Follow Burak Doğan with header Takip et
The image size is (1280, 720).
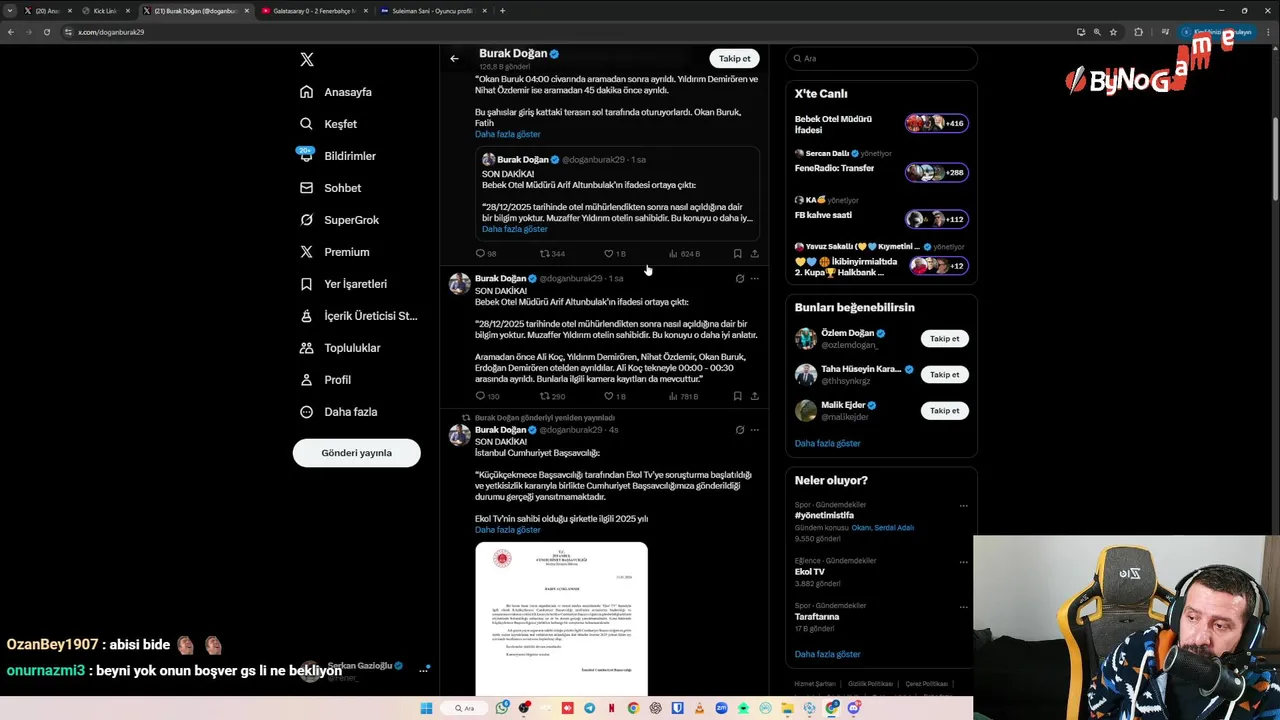pyautogui.click(x=734, y=58)
